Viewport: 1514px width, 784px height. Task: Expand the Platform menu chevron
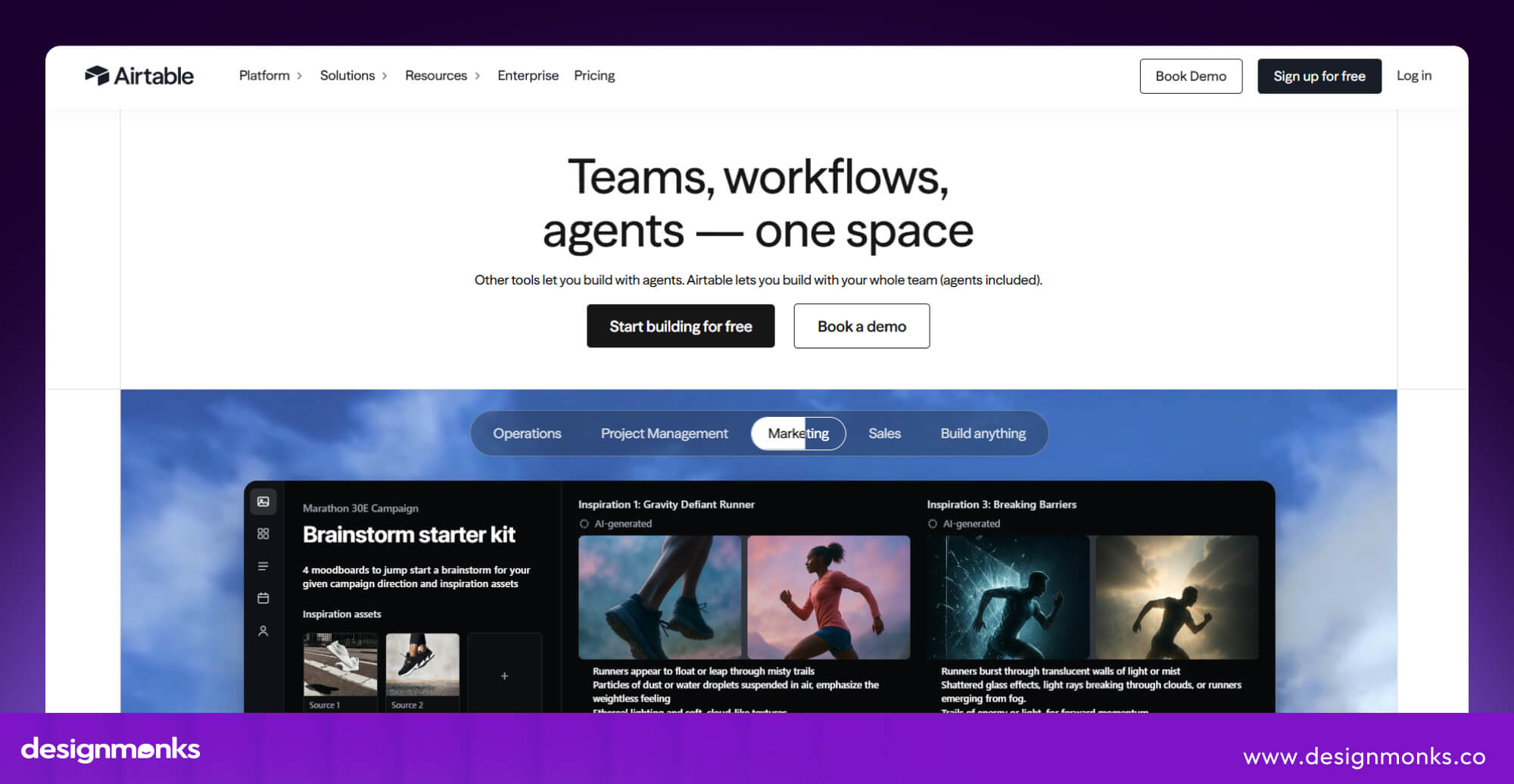tap(300, 76)
